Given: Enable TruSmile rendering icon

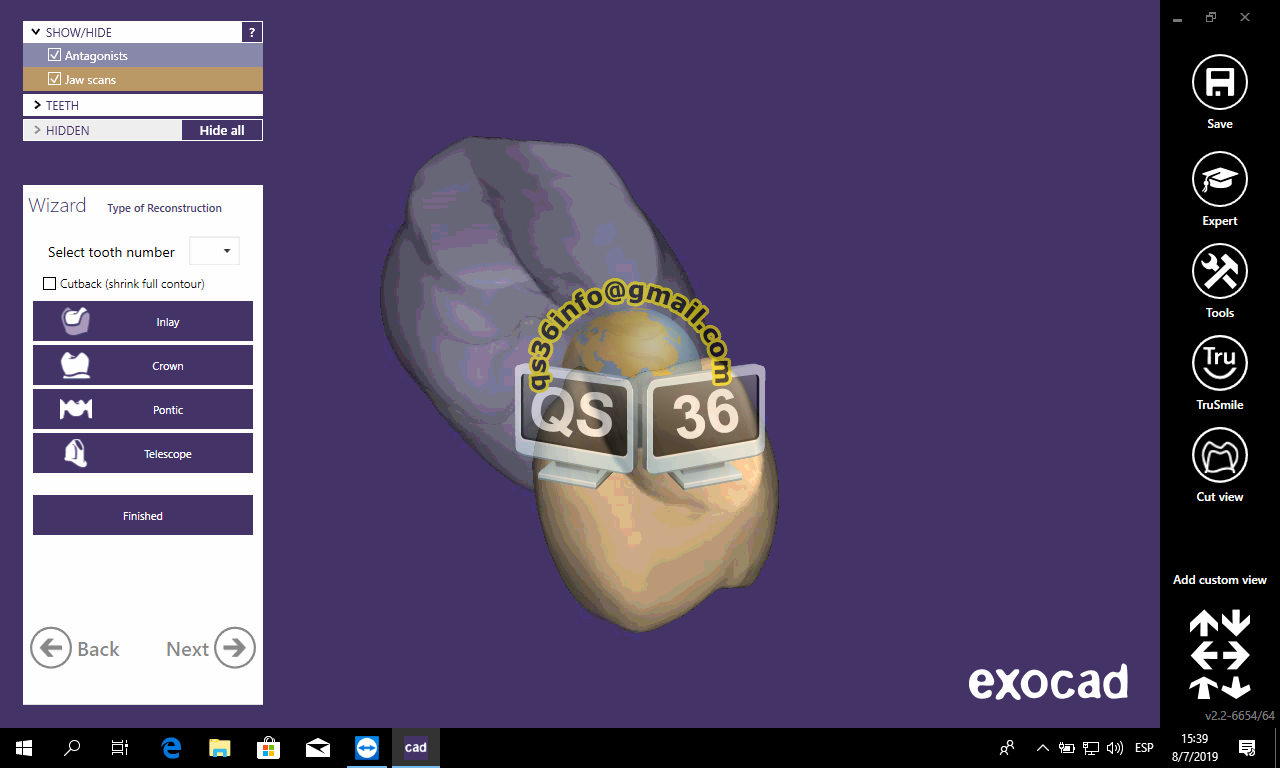Looking at the screenshot, I should [x=1219, y=363].
